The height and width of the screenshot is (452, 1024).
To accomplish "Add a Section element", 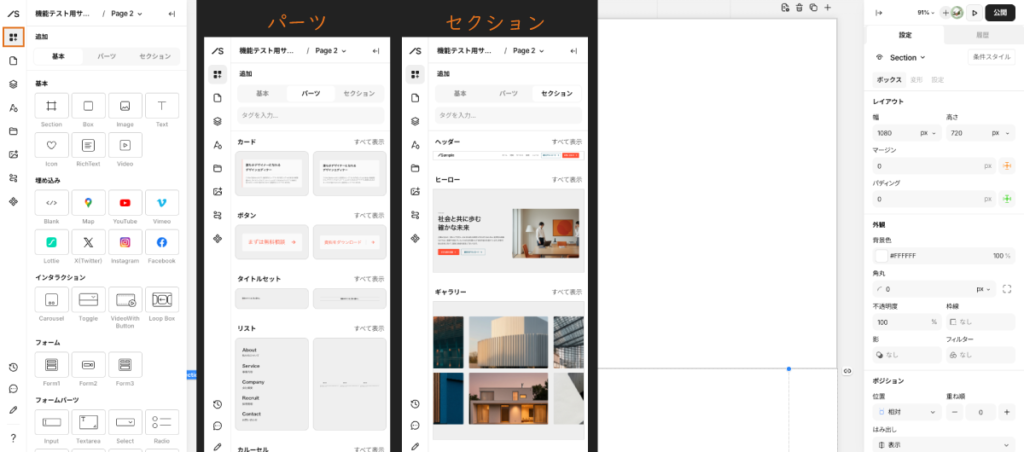I will (52, 106).
